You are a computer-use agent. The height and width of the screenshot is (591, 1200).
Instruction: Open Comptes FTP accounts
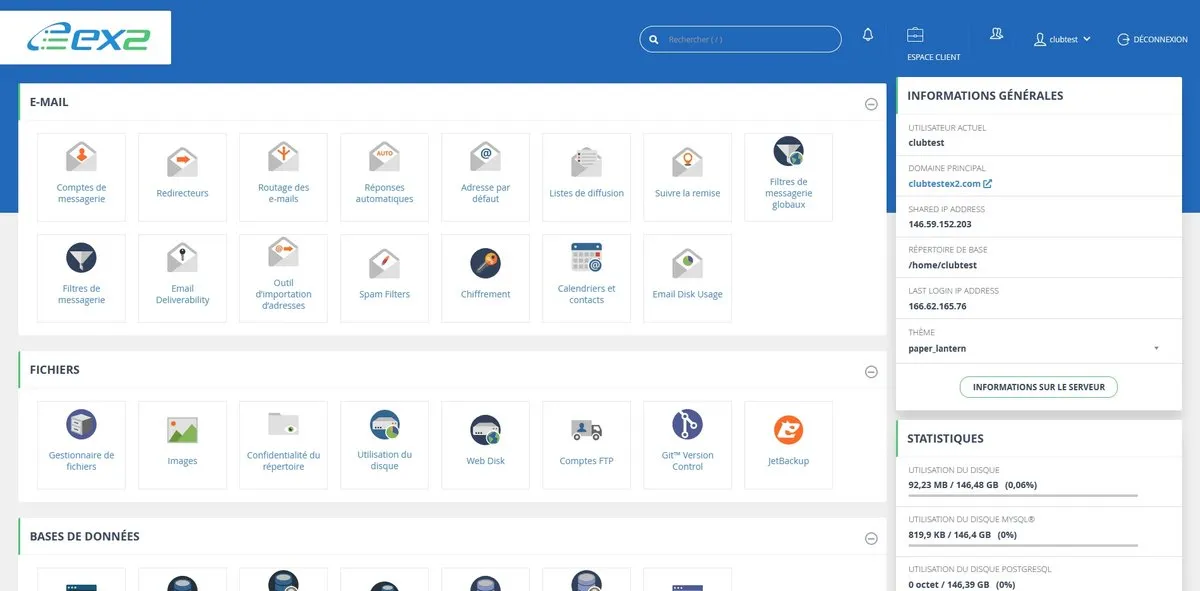point(586,445)
